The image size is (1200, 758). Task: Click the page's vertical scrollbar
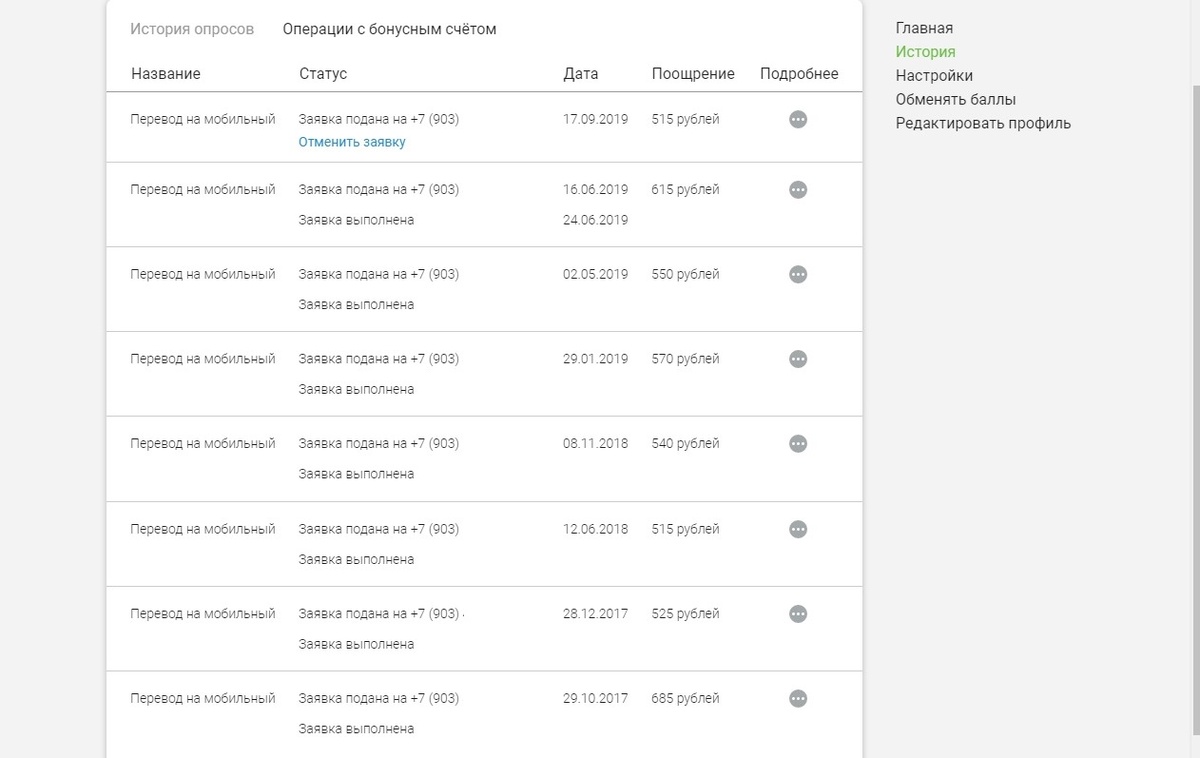click(x=1194, y=400)
